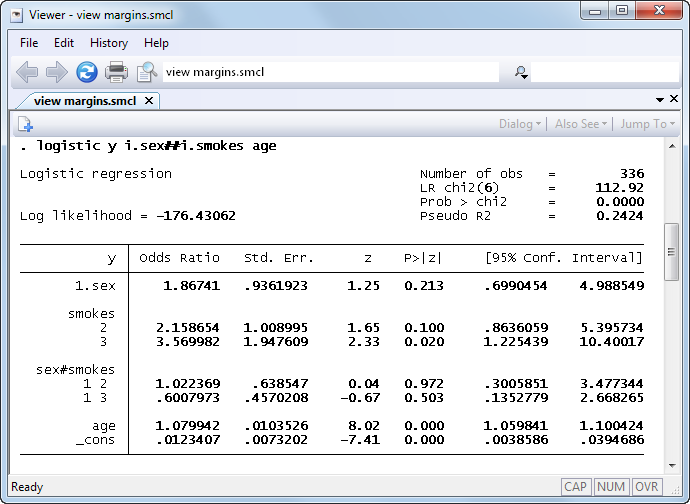Expand the Dialog dropdown
This screenshot has width=690, height=504.
coord(520,124)
